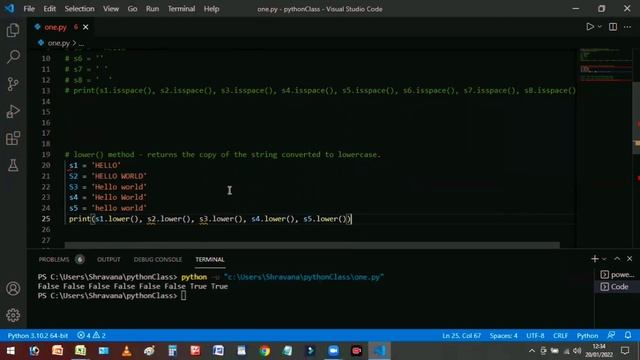
Task: Split the editor to the right
Action: (613, 27)
